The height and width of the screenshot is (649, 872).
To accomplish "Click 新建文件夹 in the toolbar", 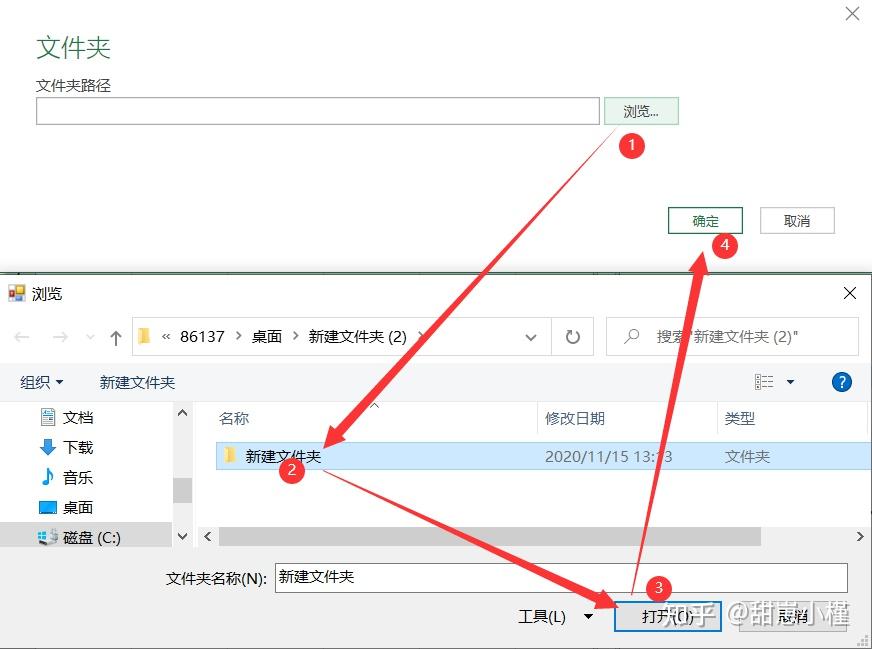I will pos(137,382).
